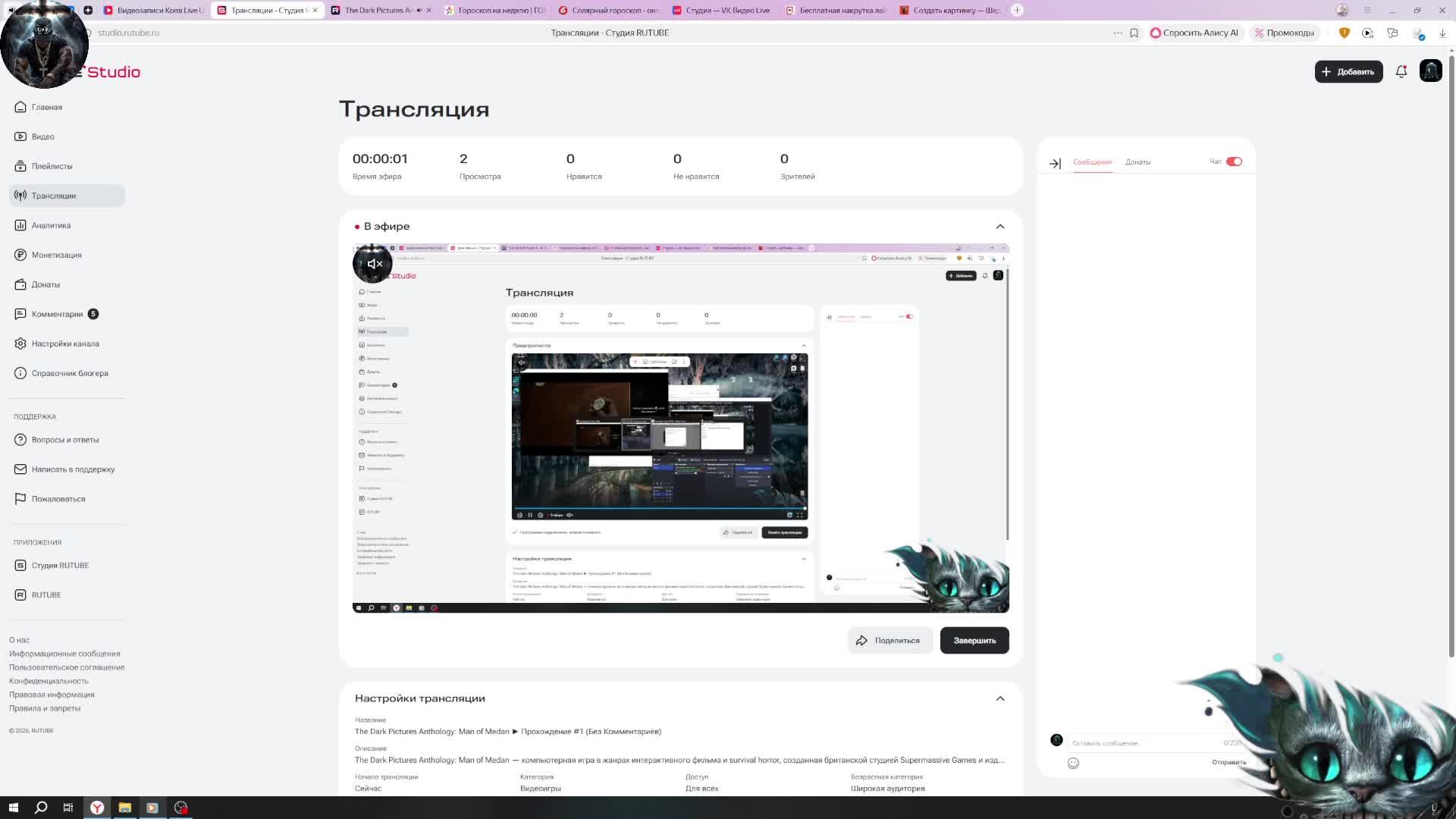Click the notifications bell icon
1456x819 pixels.
1401,71
